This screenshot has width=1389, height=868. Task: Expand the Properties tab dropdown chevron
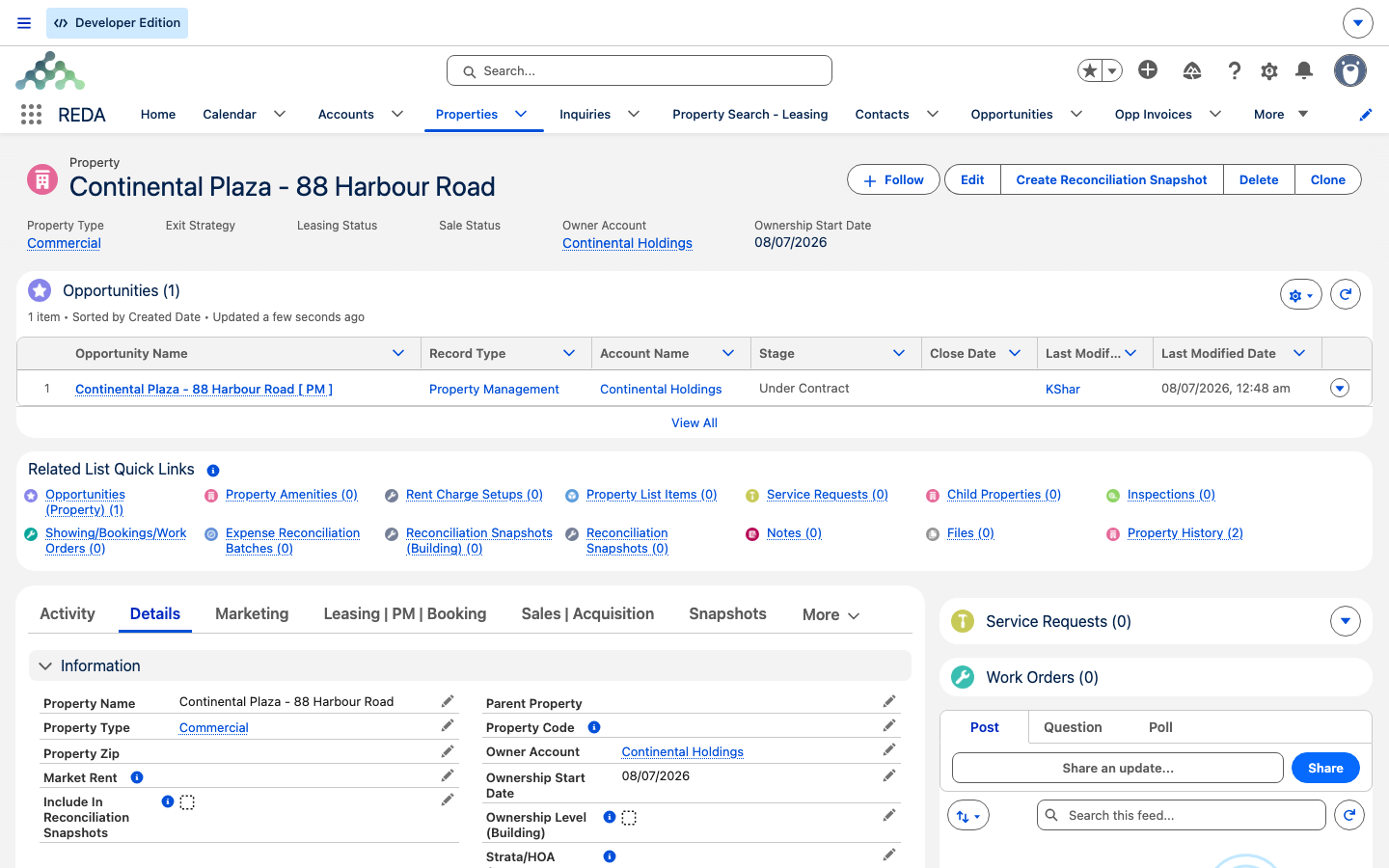[x=521, y=114]
